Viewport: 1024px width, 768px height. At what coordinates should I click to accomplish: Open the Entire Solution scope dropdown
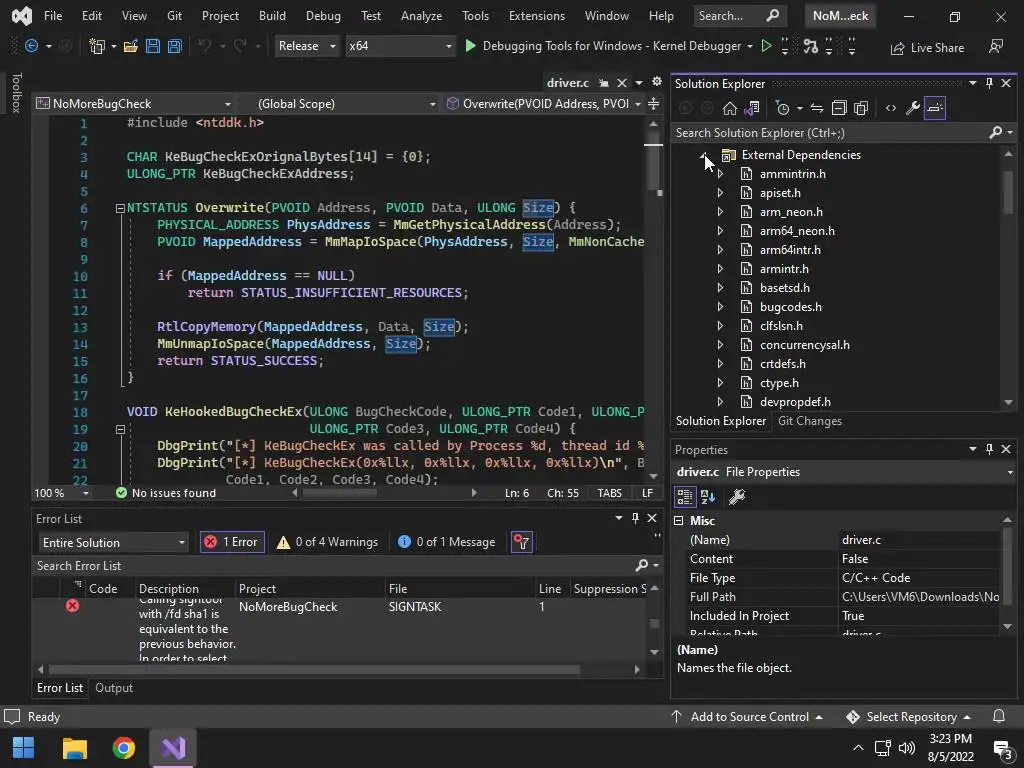coord(114,543)
